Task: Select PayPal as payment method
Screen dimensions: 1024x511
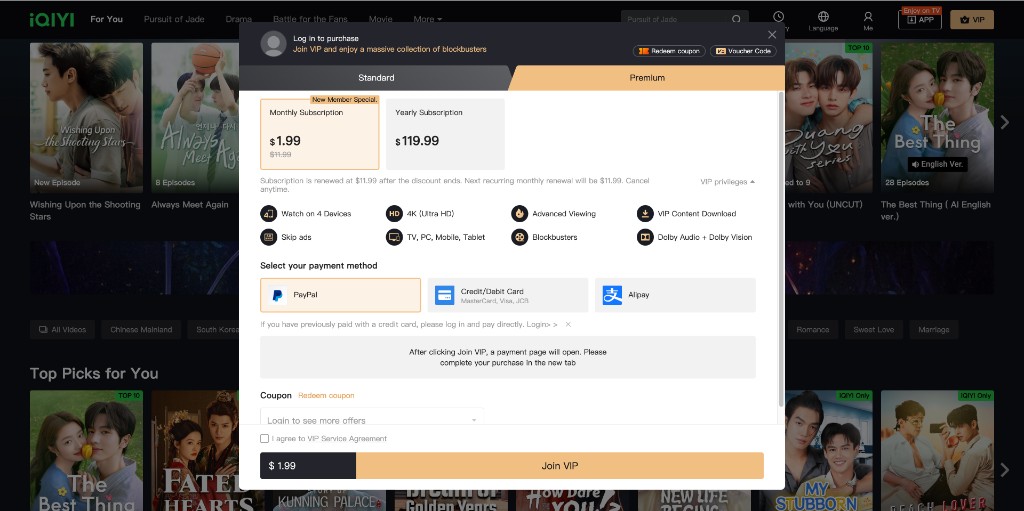Action: (340, 295)
